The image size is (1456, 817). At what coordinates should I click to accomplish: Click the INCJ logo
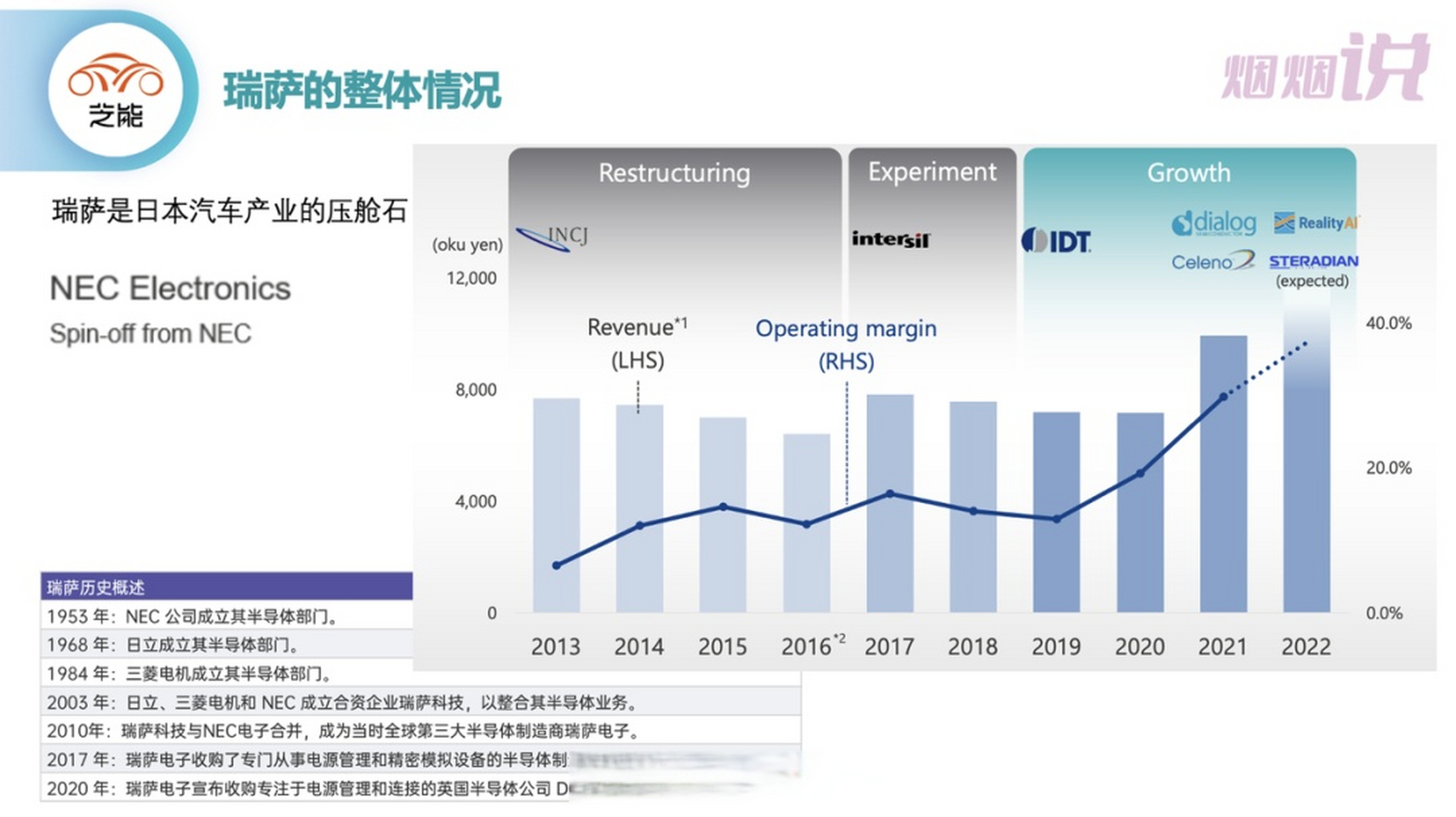click(552, 238)
